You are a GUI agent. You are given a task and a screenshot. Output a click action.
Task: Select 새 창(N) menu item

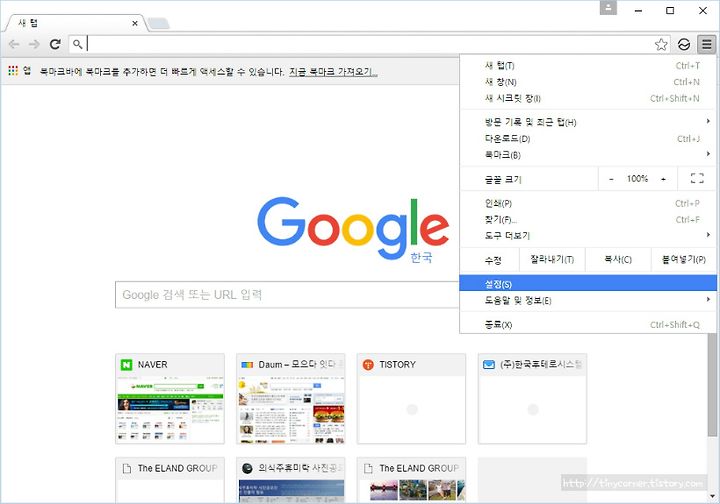tap(588, 82)
